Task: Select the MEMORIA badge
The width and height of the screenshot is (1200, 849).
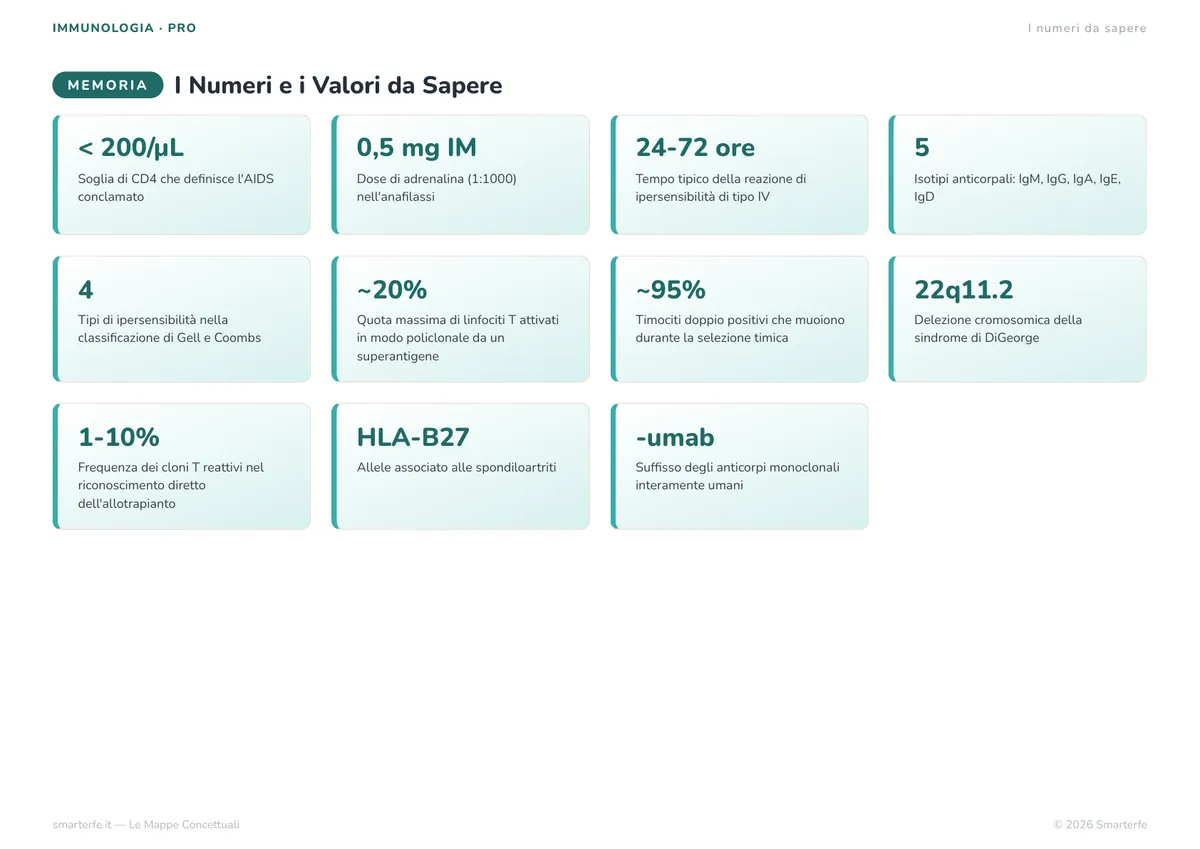Action: tap(107, 85)
